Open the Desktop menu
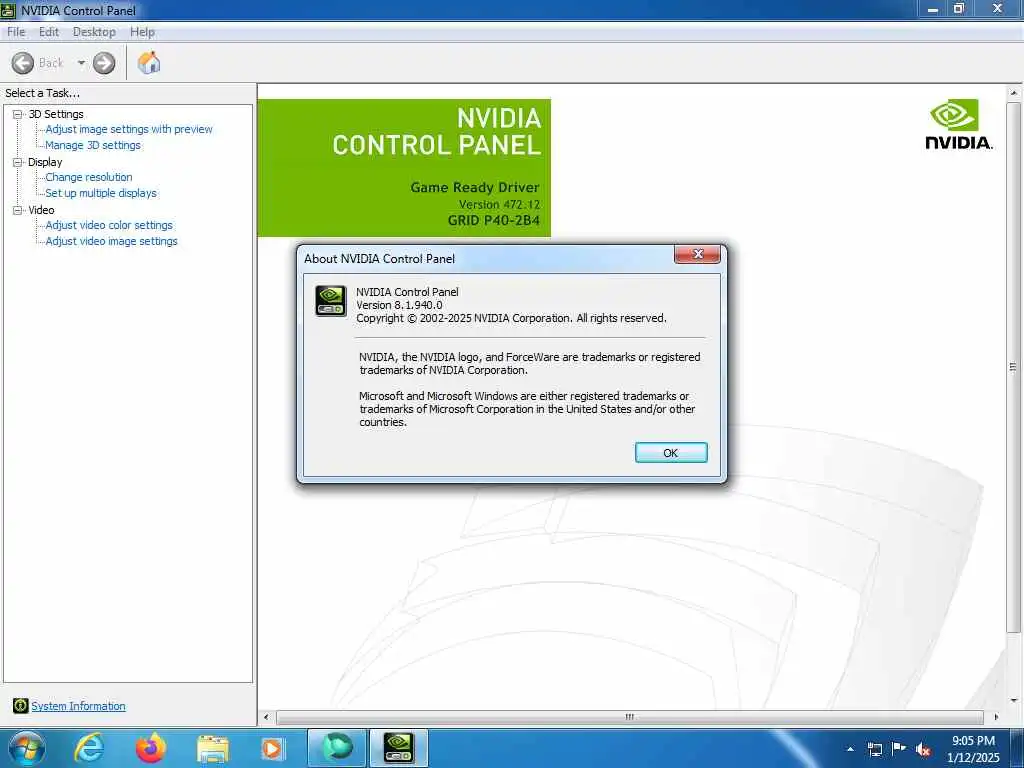Viewport: 1024px width, 768px height. pos(94,32)
